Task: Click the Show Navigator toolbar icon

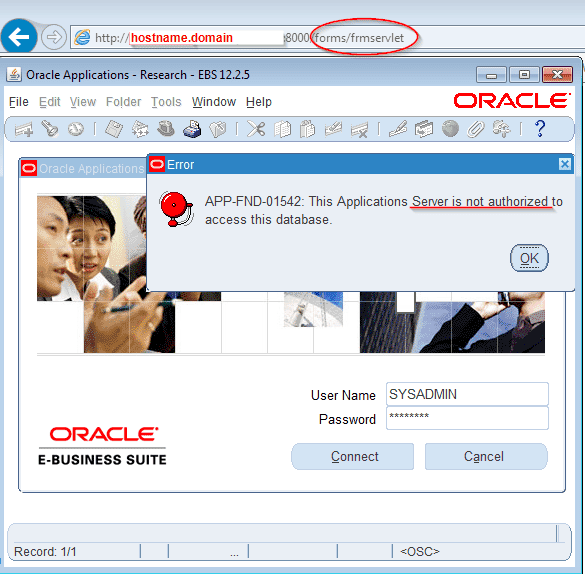Action: (x=76, y=129)
